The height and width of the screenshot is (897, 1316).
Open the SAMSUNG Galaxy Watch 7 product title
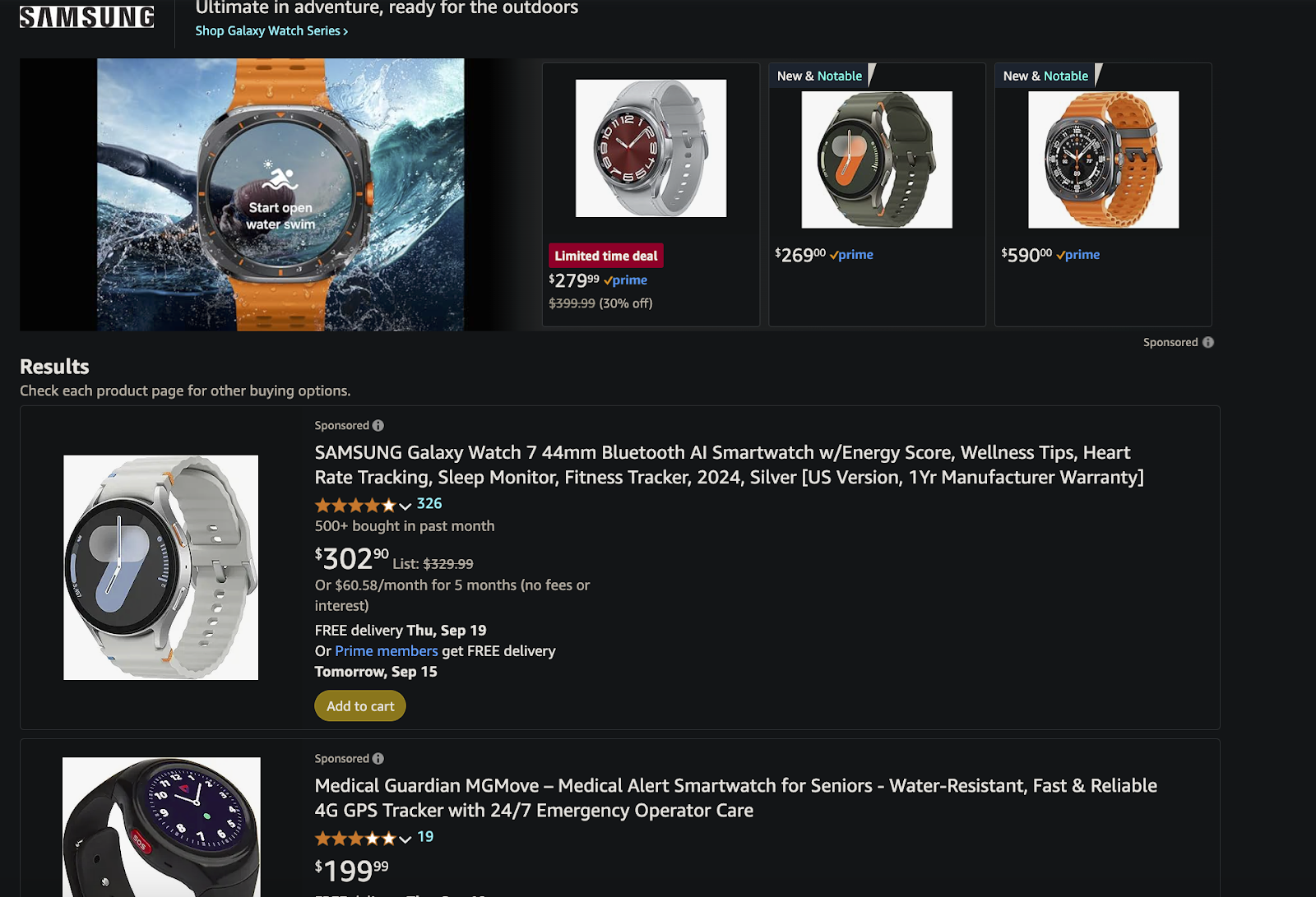(x=722, y=465)
